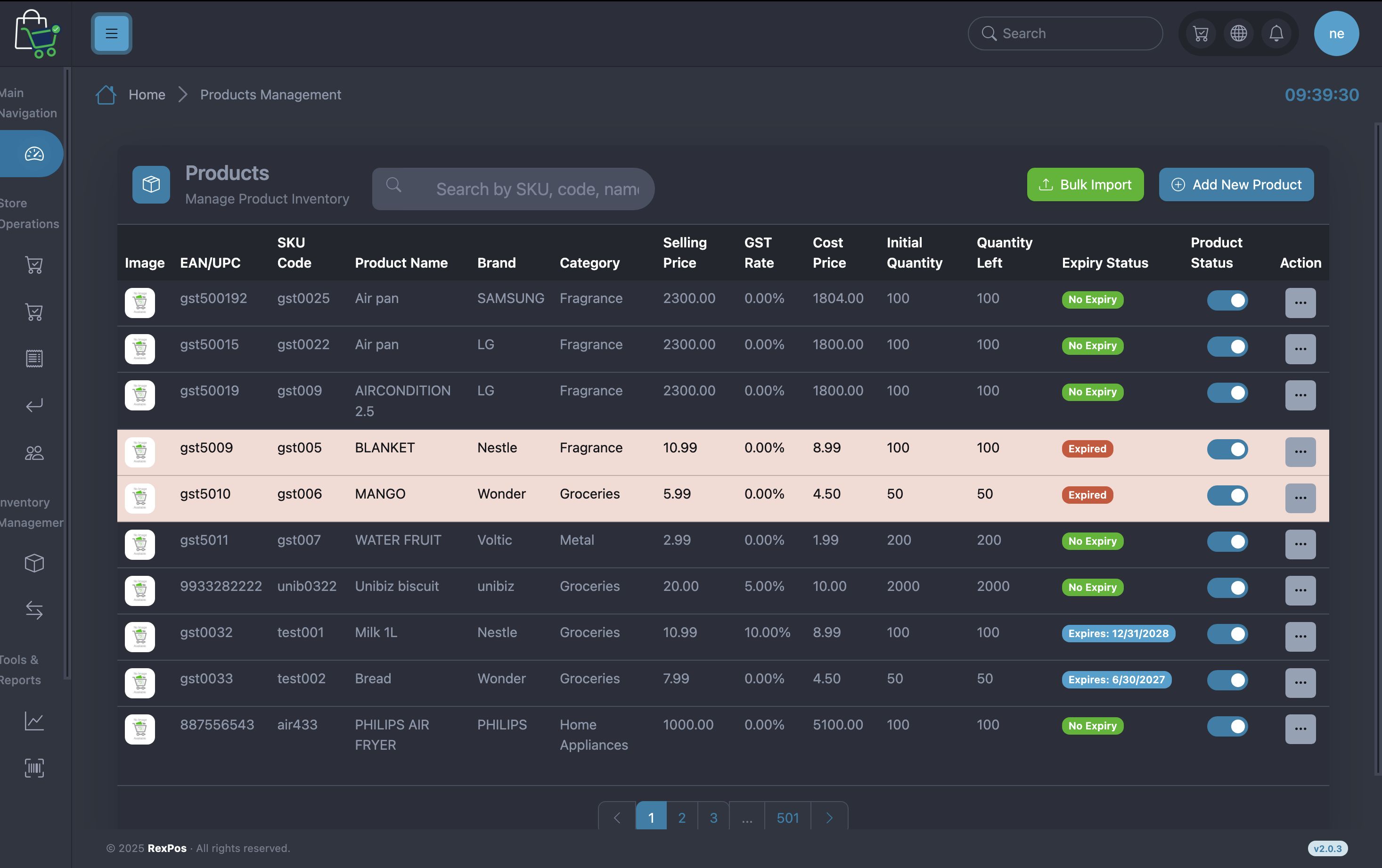Open action menu for MANGO row
This screenshot has width=1382, height=868.
(1300, 498)
